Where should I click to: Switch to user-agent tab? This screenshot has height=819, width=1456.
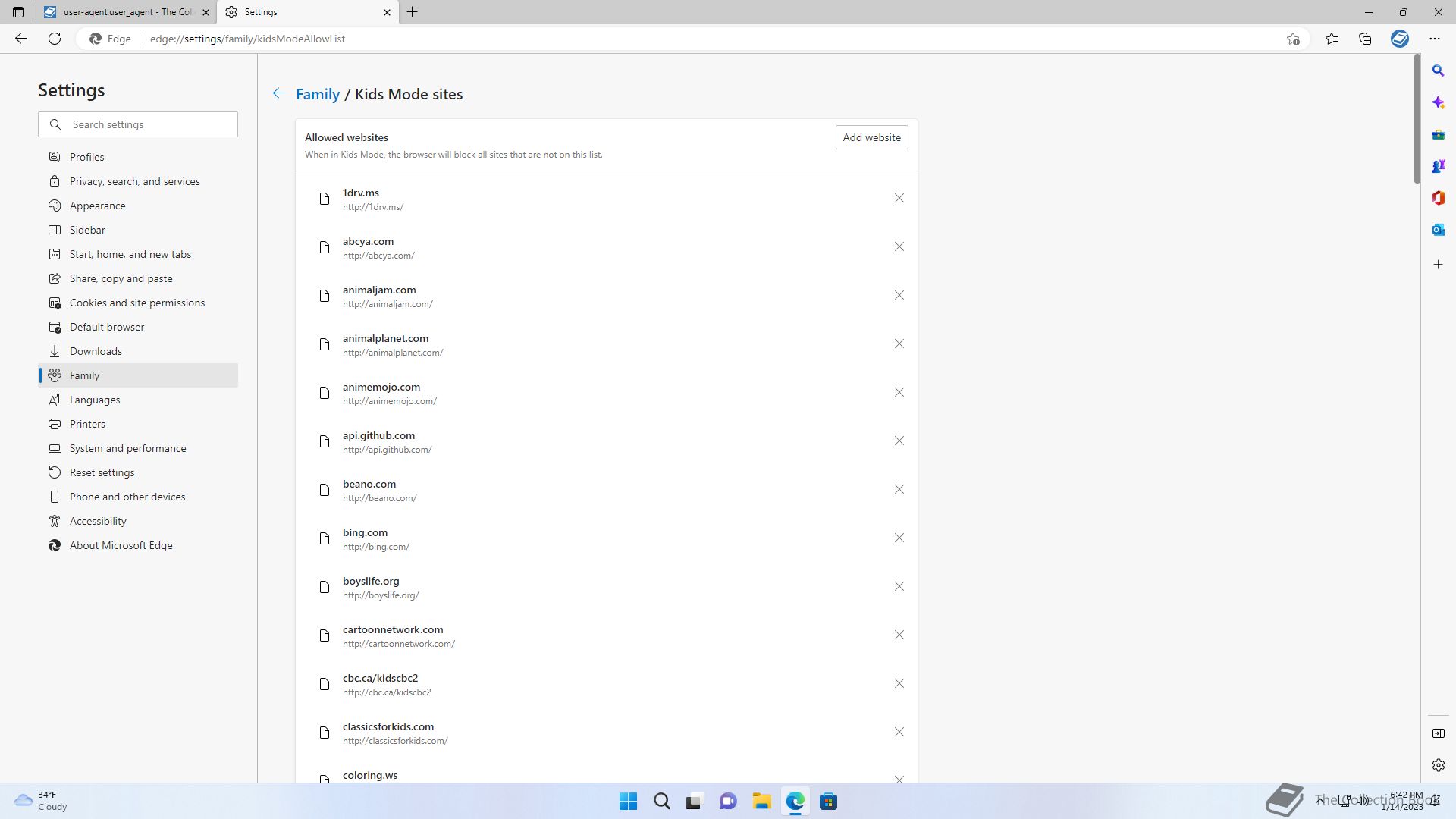126,12
